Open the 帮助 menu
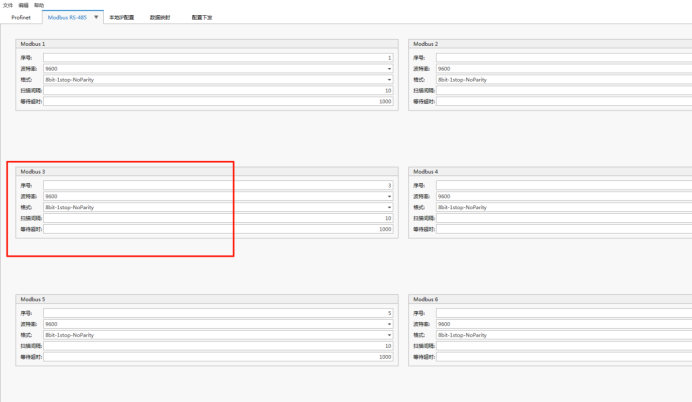Image resolution: width=692 pixels, height=402 pixels. point(39,5)
